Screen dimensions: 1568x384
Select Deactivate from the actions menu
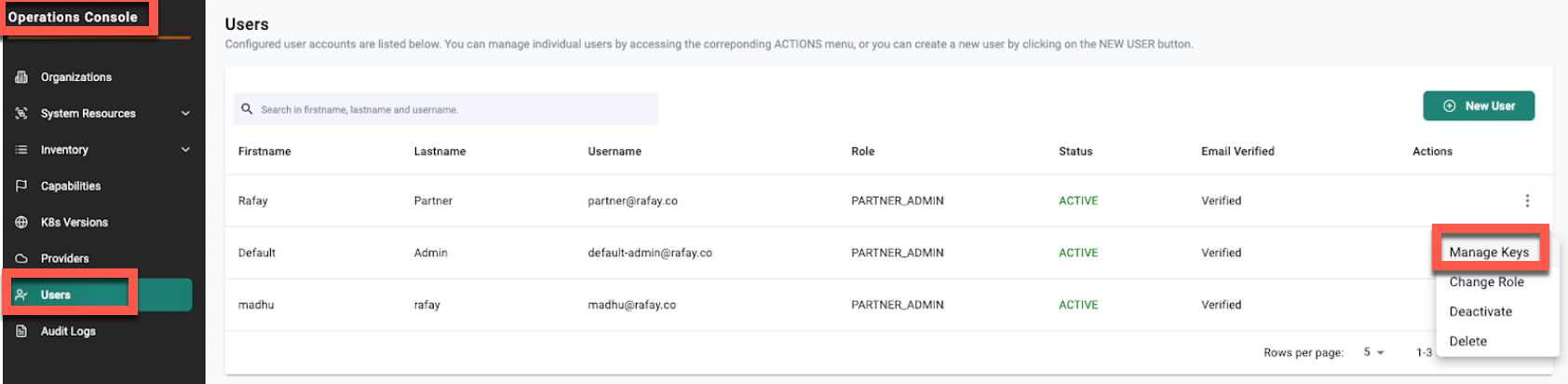point(1480,312)
